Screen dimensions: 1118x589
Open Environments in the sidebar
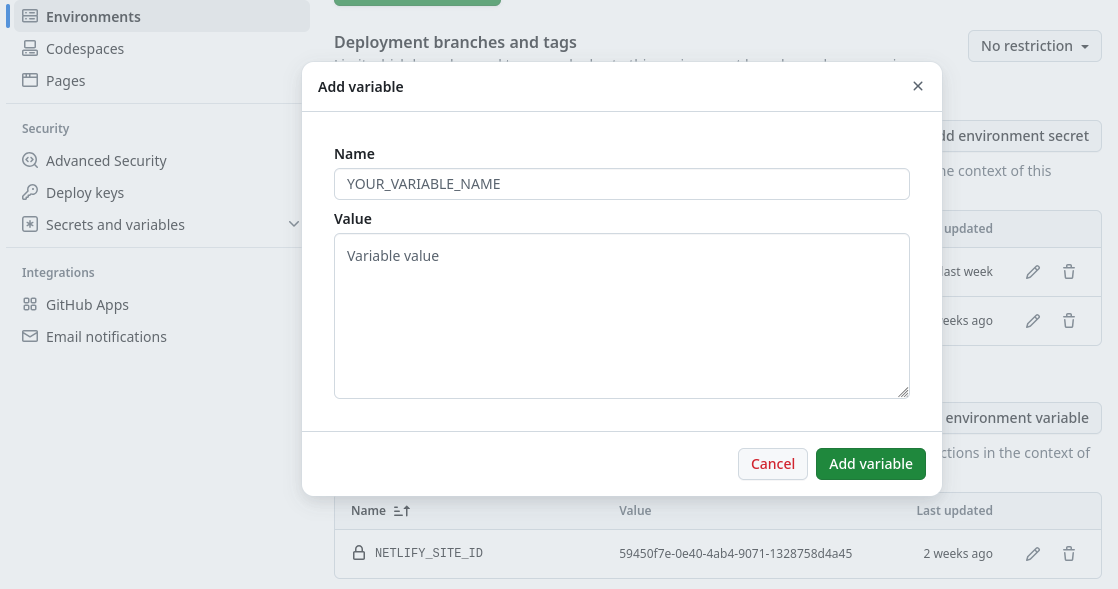point(162,16)
